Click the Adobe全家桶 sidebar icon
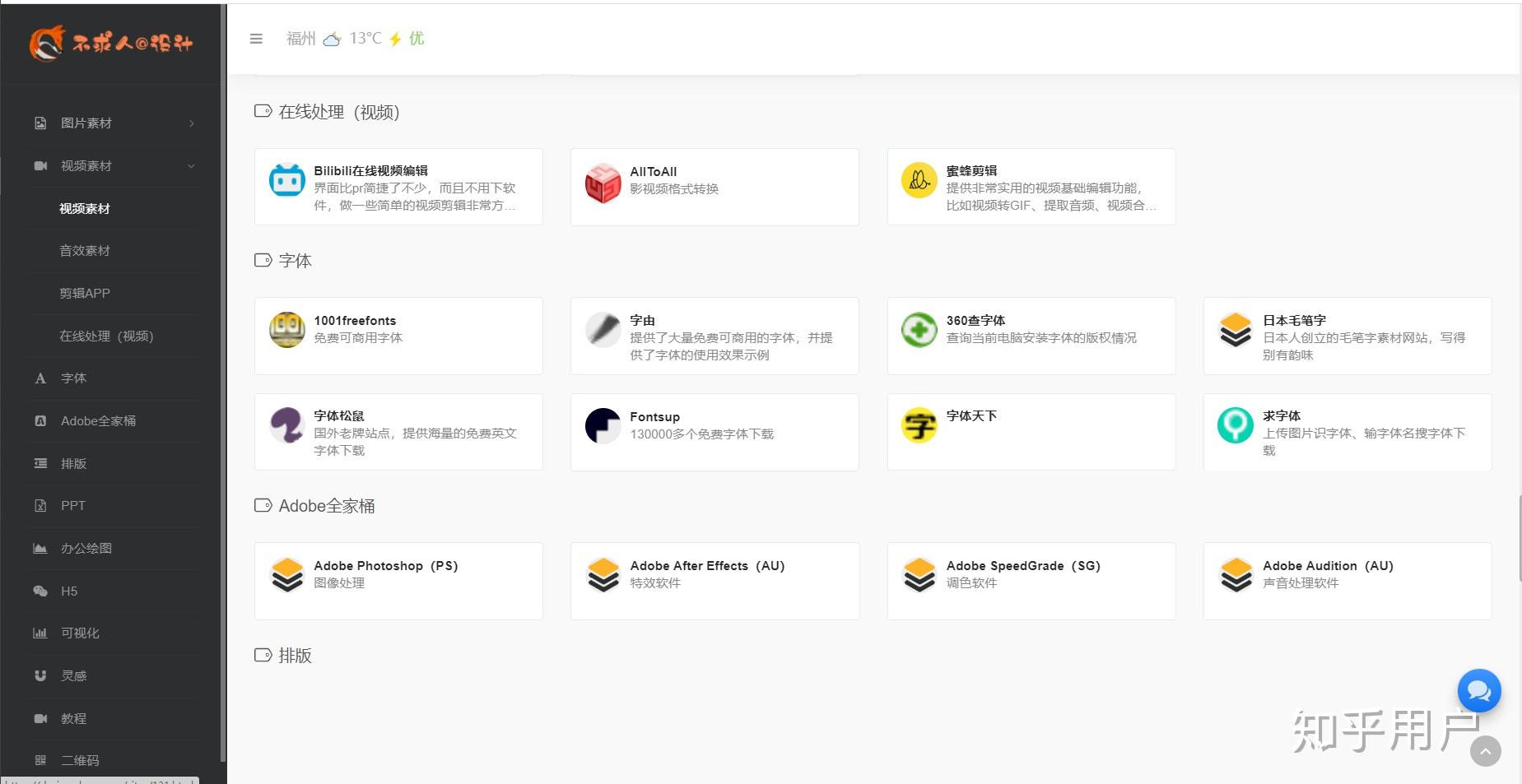This screenshot has width=1522, height=784. (x=40, y=421)
